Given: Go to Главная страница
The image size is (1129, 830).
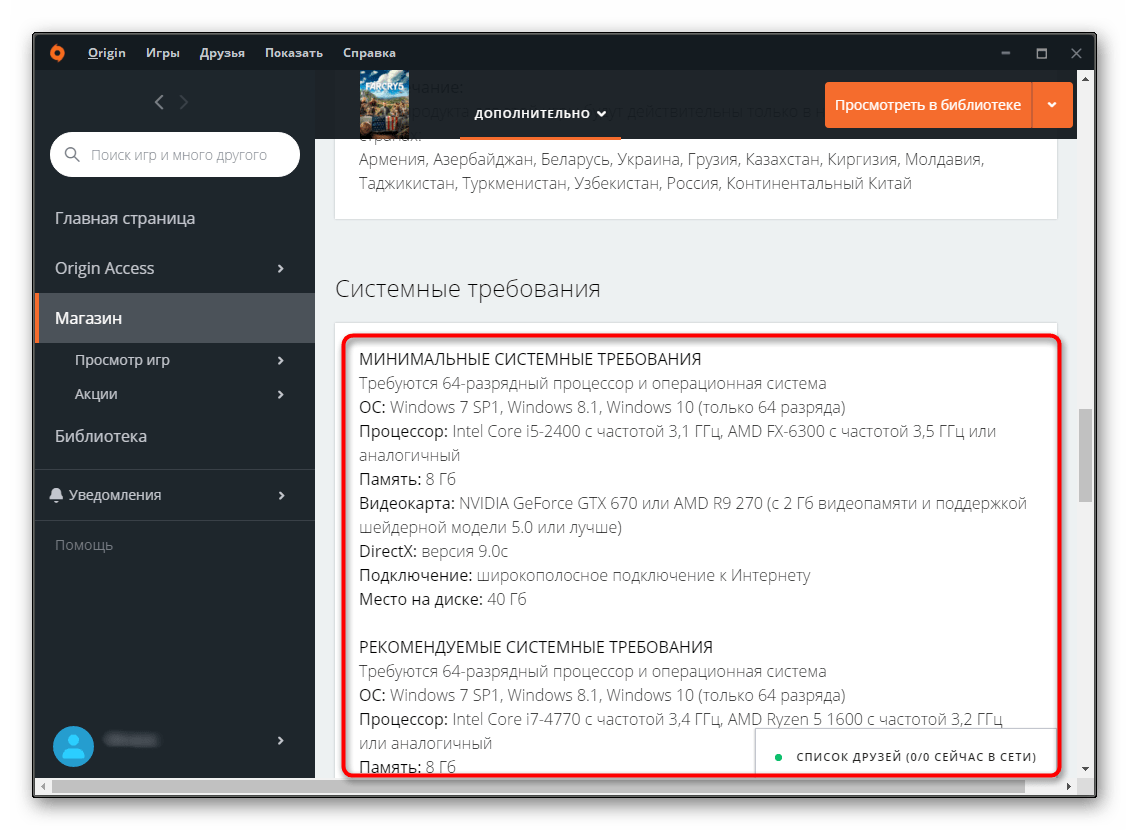Looking at the screenshot, I should [125, 218].
